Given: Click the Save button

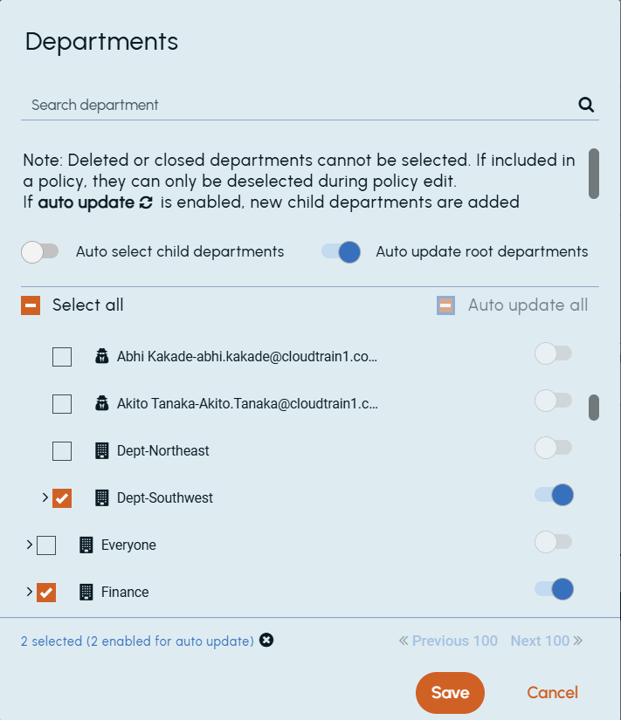Looking at the screenshot, I should (450, 693).
